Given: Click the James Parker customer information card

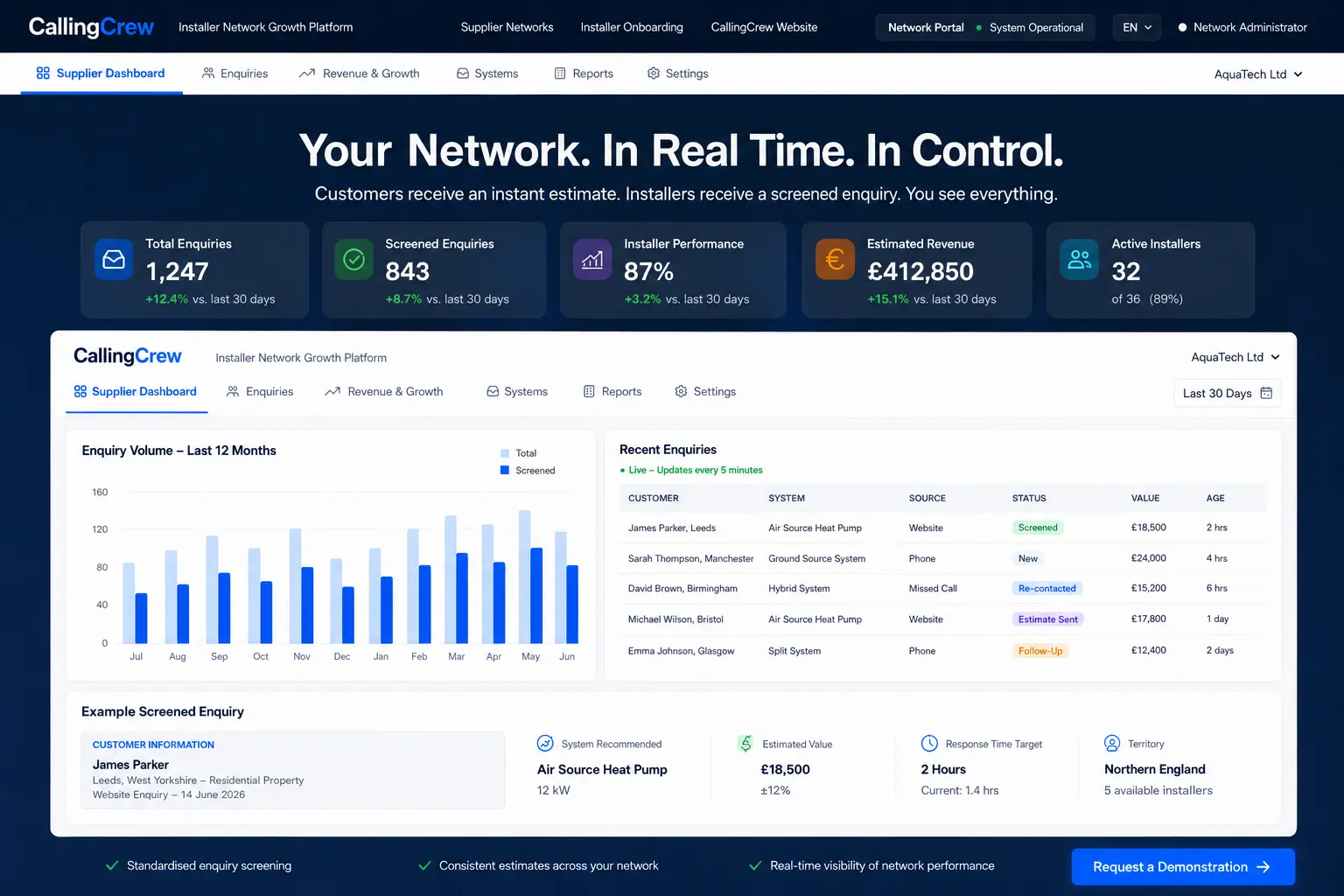Looking at the screenshot, I should click(293, 770).
